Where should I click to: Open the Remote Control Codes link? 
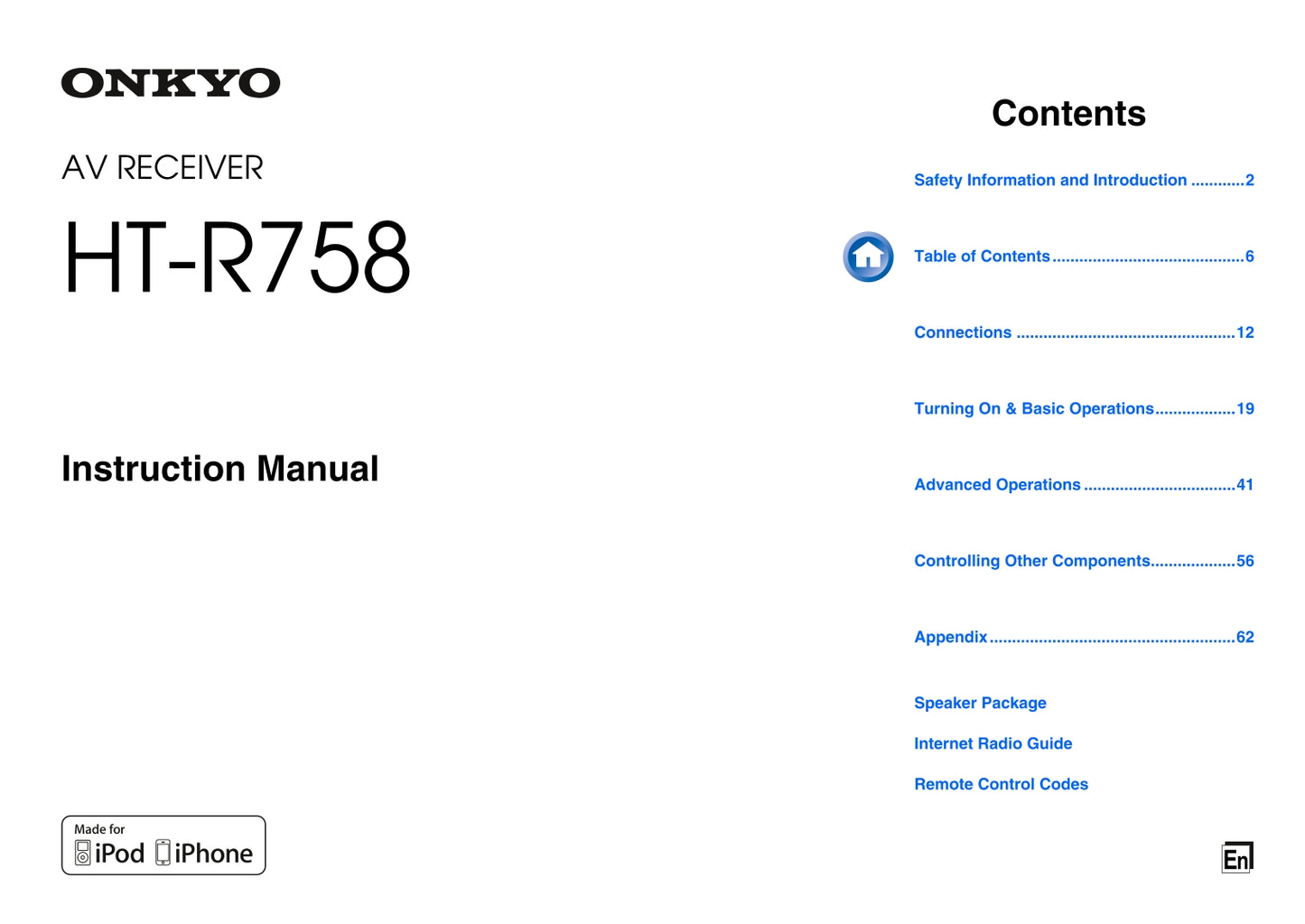1001,784
